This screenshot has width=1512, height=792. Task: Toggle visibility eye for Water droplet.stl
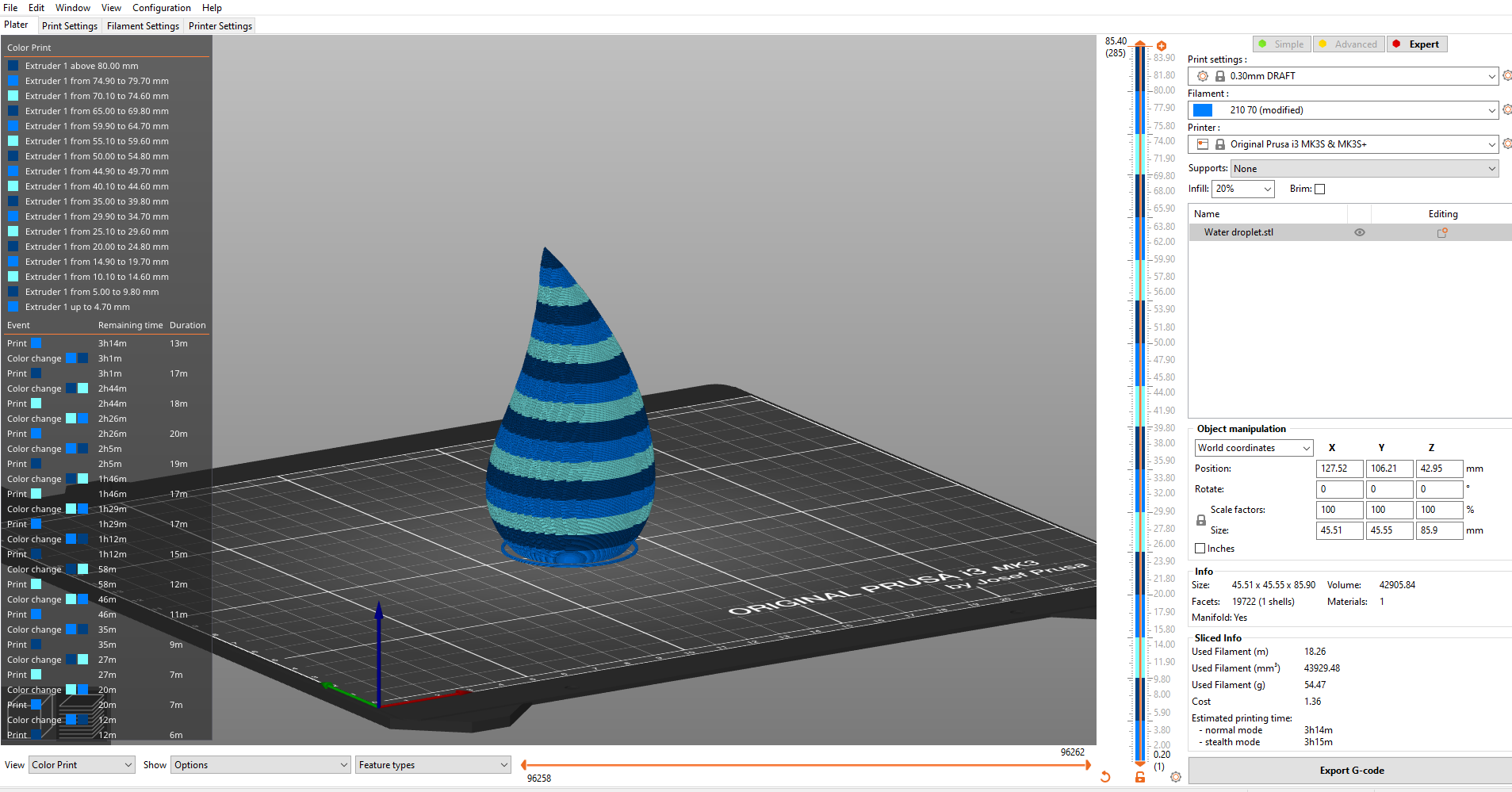[x=1360, y=232]
